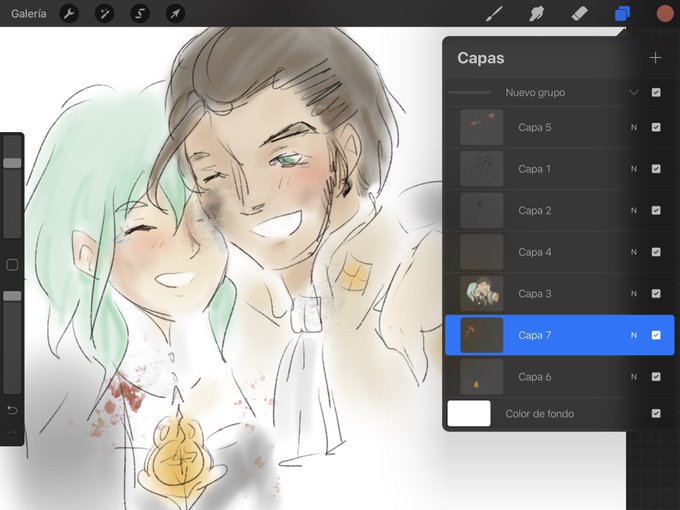Screen dimensions: 680x510
Task: Open the active color circle
Action: (x=665, y=14)
